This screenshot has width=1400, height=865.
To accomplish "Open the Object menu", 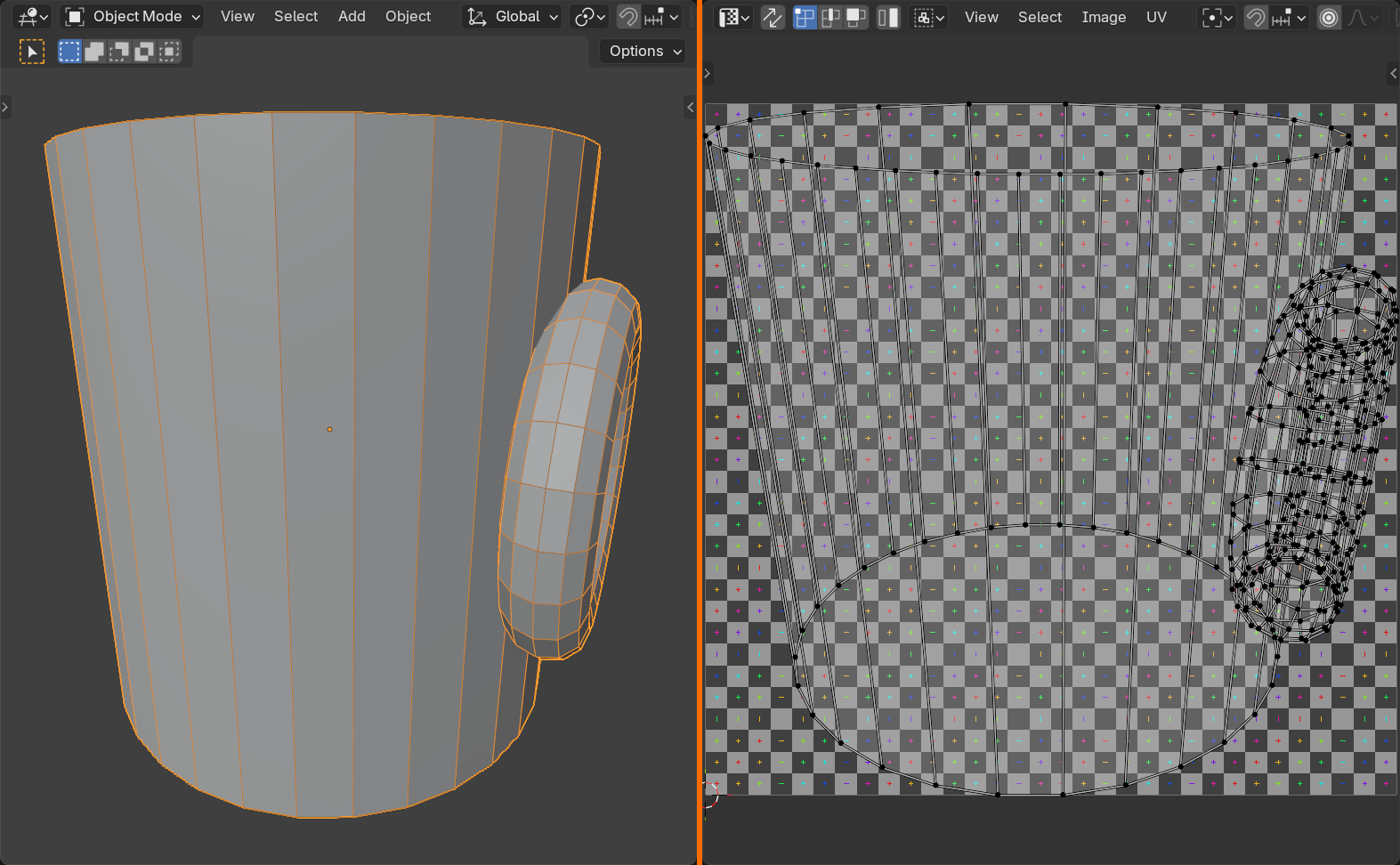I will (x=408, y=16).
